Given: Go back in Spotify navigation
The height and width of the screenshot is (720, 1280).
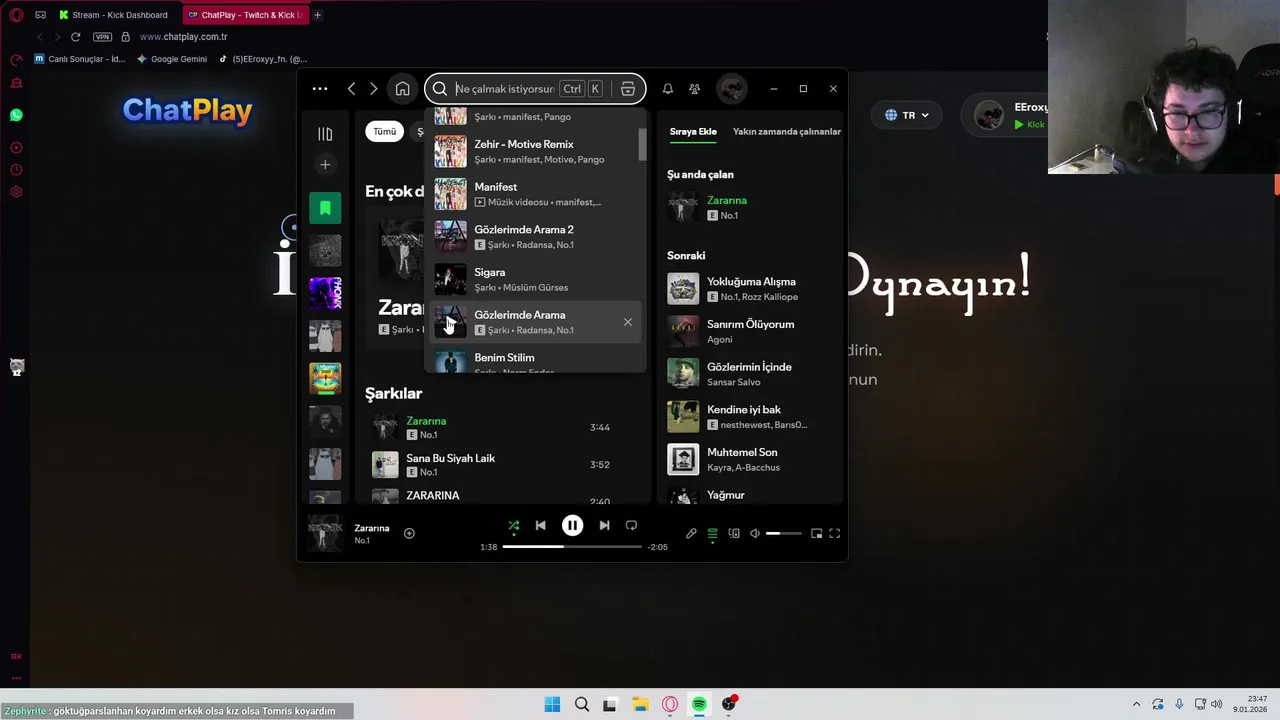Looking at the screenshot, I should pyautogui.click(x=351, y=89).
